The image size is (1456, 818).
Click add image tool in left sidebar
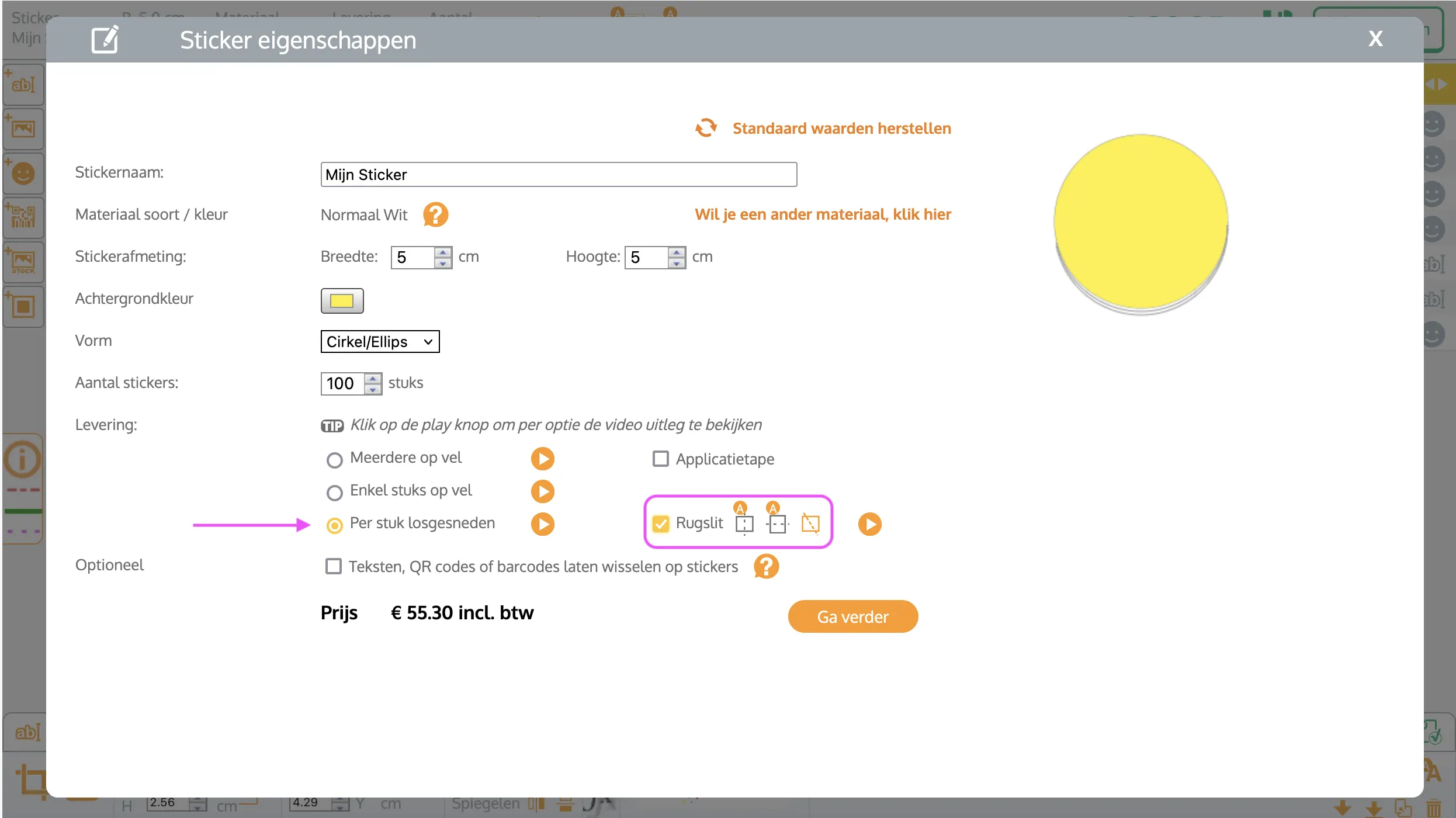(23, 129)
